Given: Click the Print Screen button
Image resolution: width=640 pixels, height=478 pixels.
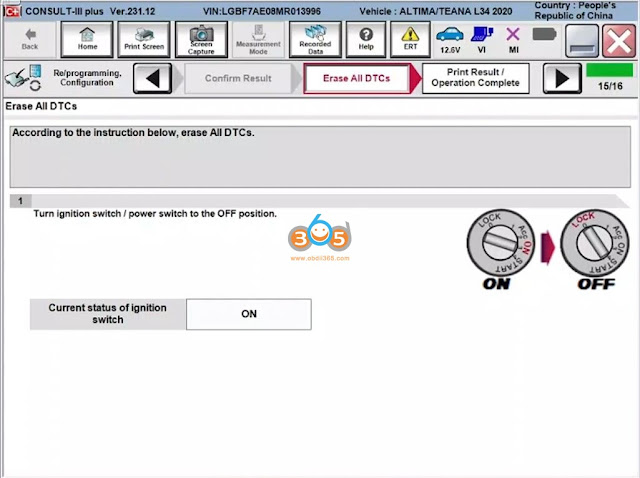Looking at the screenshot, I should [x=144, y=40].
